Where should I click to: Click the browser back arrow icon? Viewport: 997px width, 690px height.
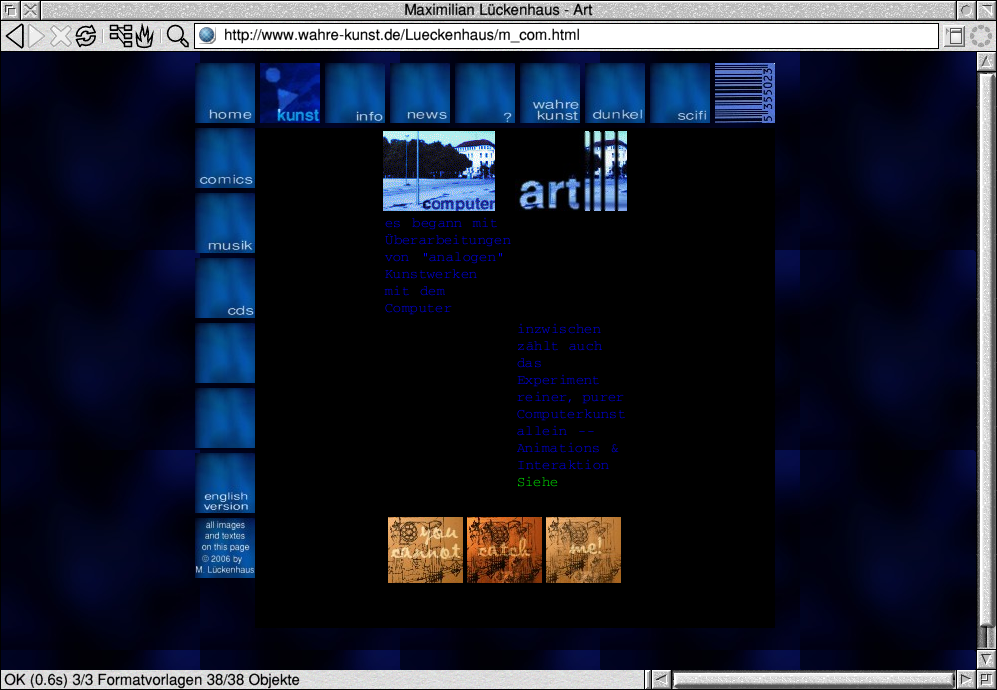[x=15, y=36]
